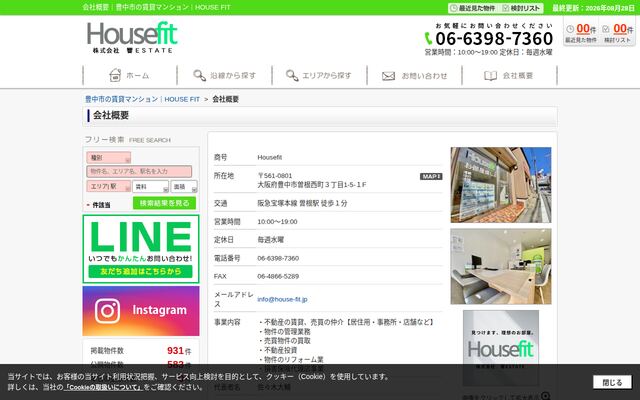Click check icon in the 検討リスト counter box
640x400 pixels.
(606, 29)
